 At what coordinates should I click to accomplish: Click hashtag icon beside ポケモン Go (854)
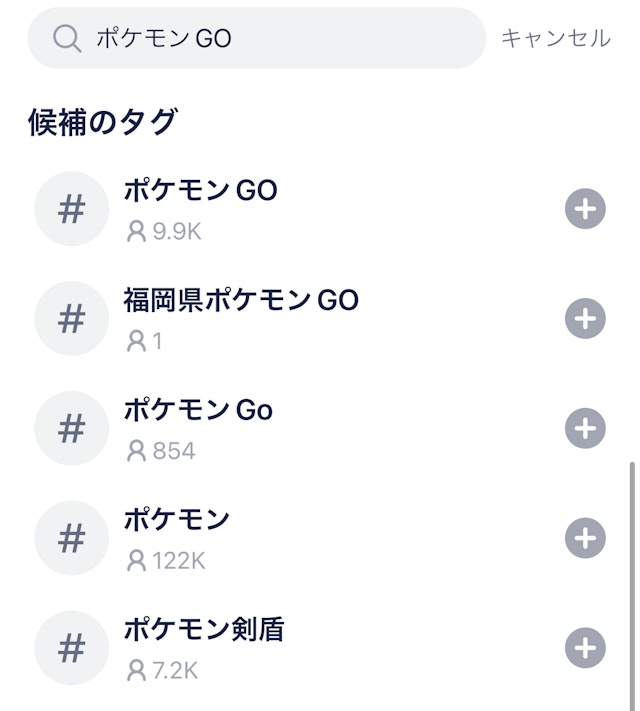pyautogui.click(x=71, y=429)
